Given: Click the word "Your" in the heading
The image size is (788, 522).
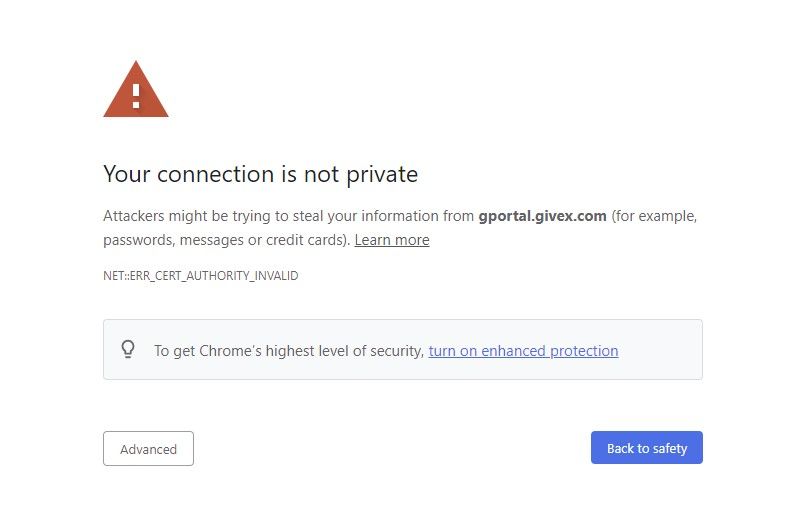Looking at the screenshot, I should point(126,175).
